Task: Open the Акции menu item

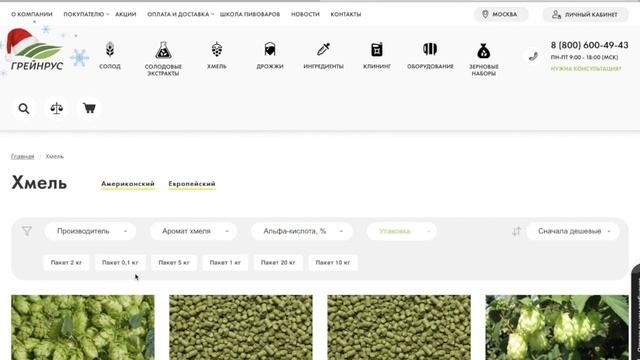Action: (126, 14)
